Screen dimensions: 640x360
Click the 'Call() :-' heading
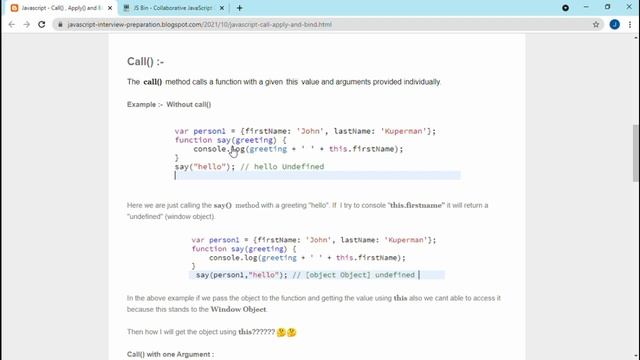(x=145, y=62)
